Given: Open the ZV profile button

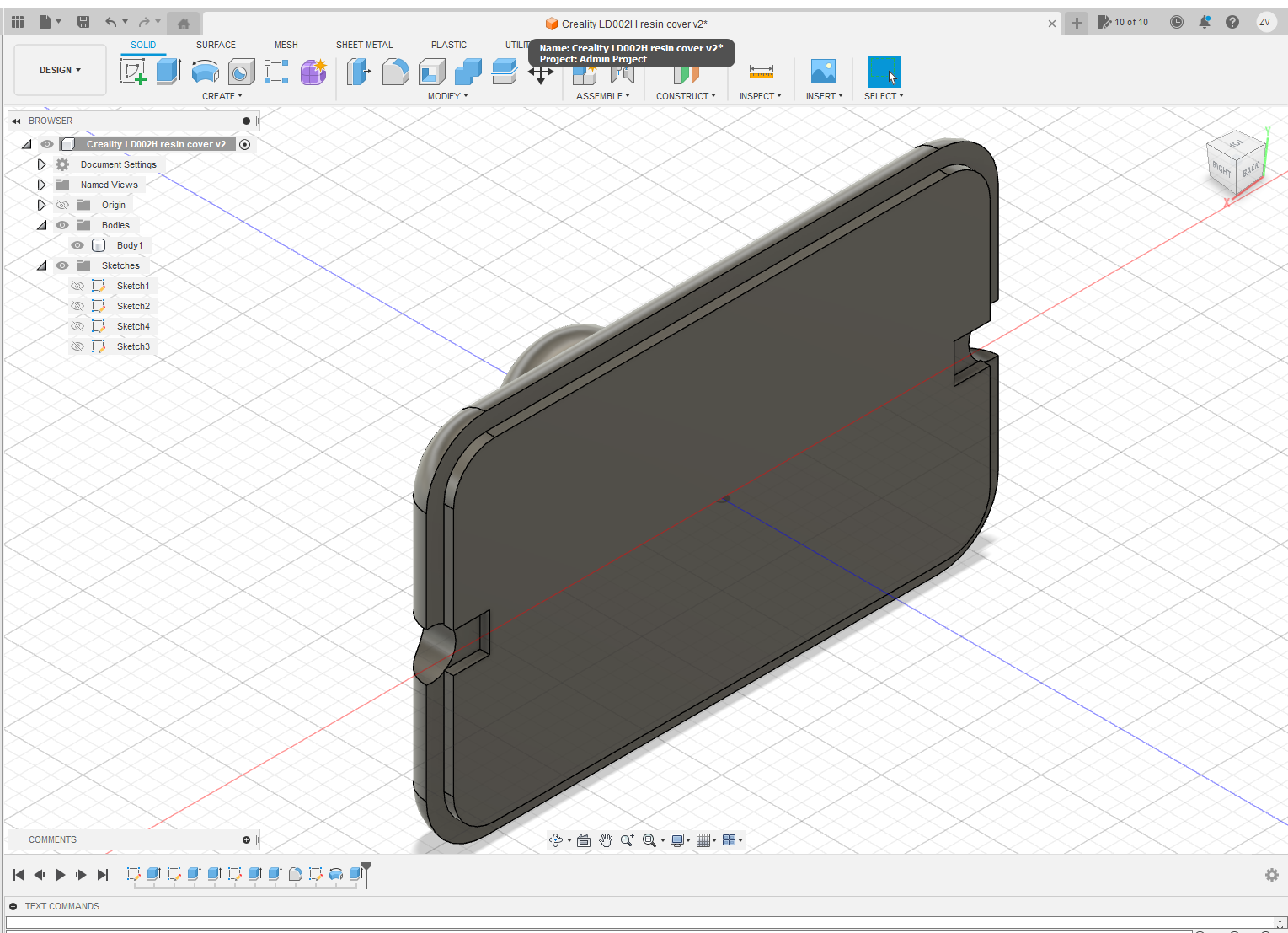Looking at the screenshot, I should [x=1264, y=22].
